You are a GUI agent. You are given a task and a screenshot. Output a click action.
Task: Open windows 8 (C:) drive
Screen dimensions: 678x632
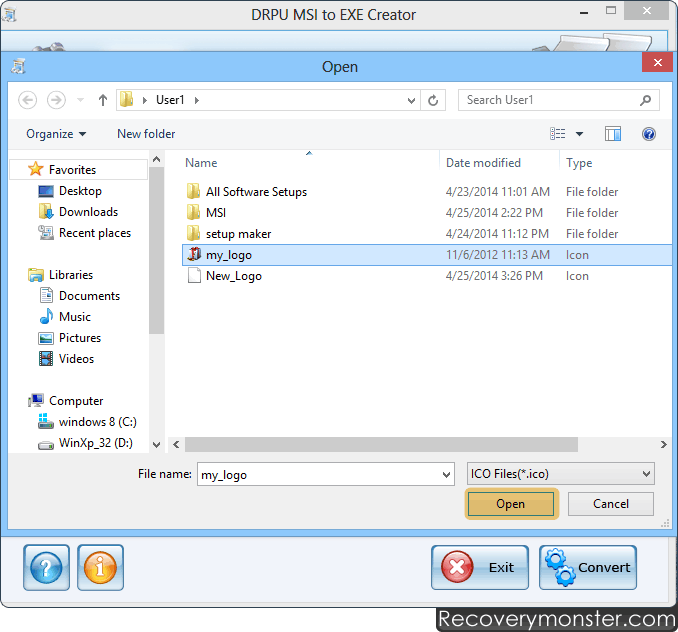pyautogui.click(x=98, y=422)
